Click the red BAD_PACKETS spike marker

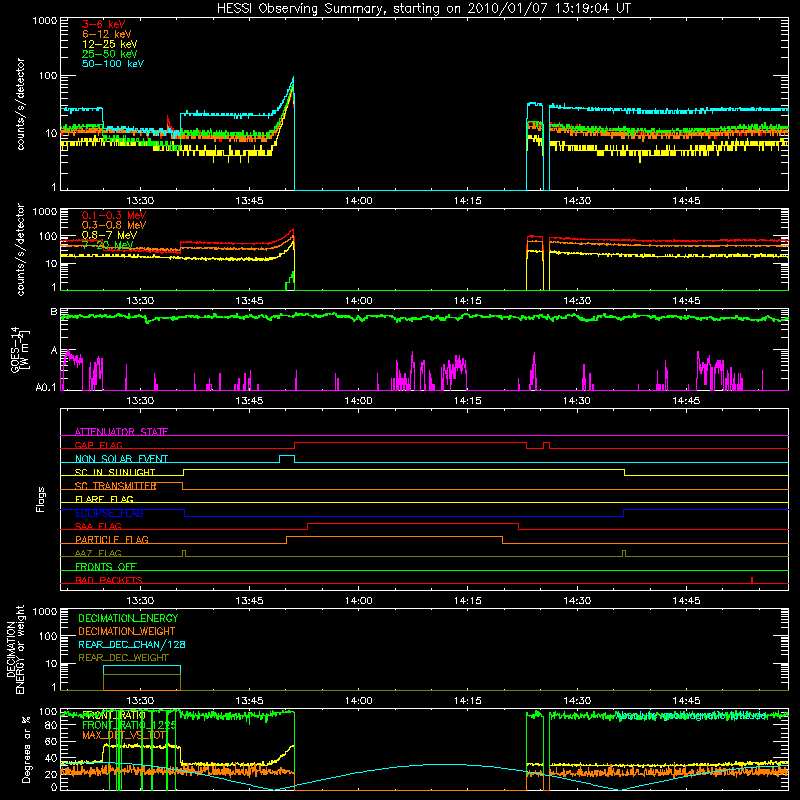point(752,580)
